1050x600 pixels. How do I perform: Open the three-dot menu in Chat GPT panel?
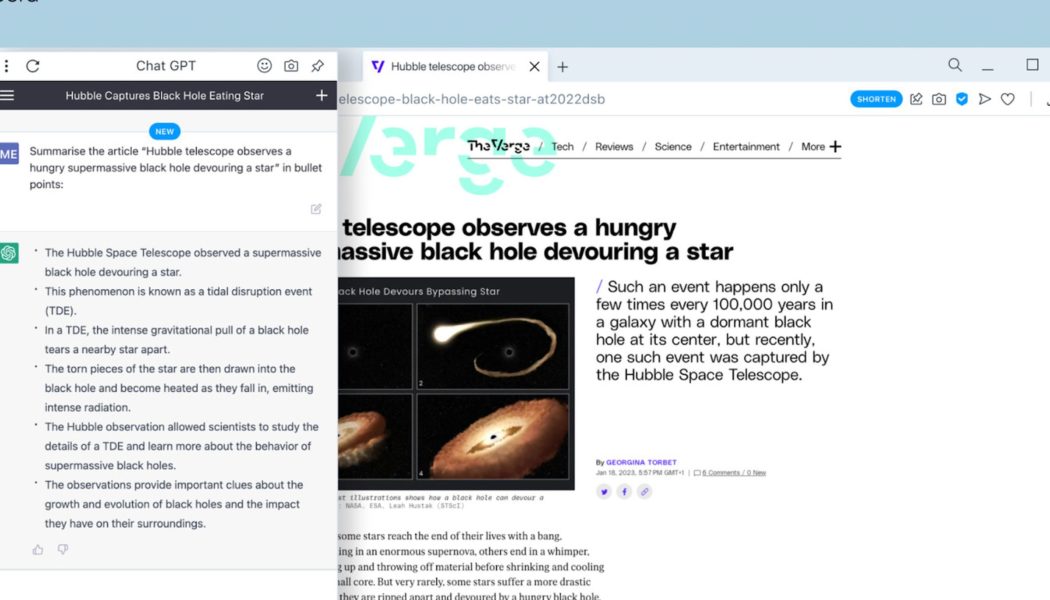click(7, 65)
